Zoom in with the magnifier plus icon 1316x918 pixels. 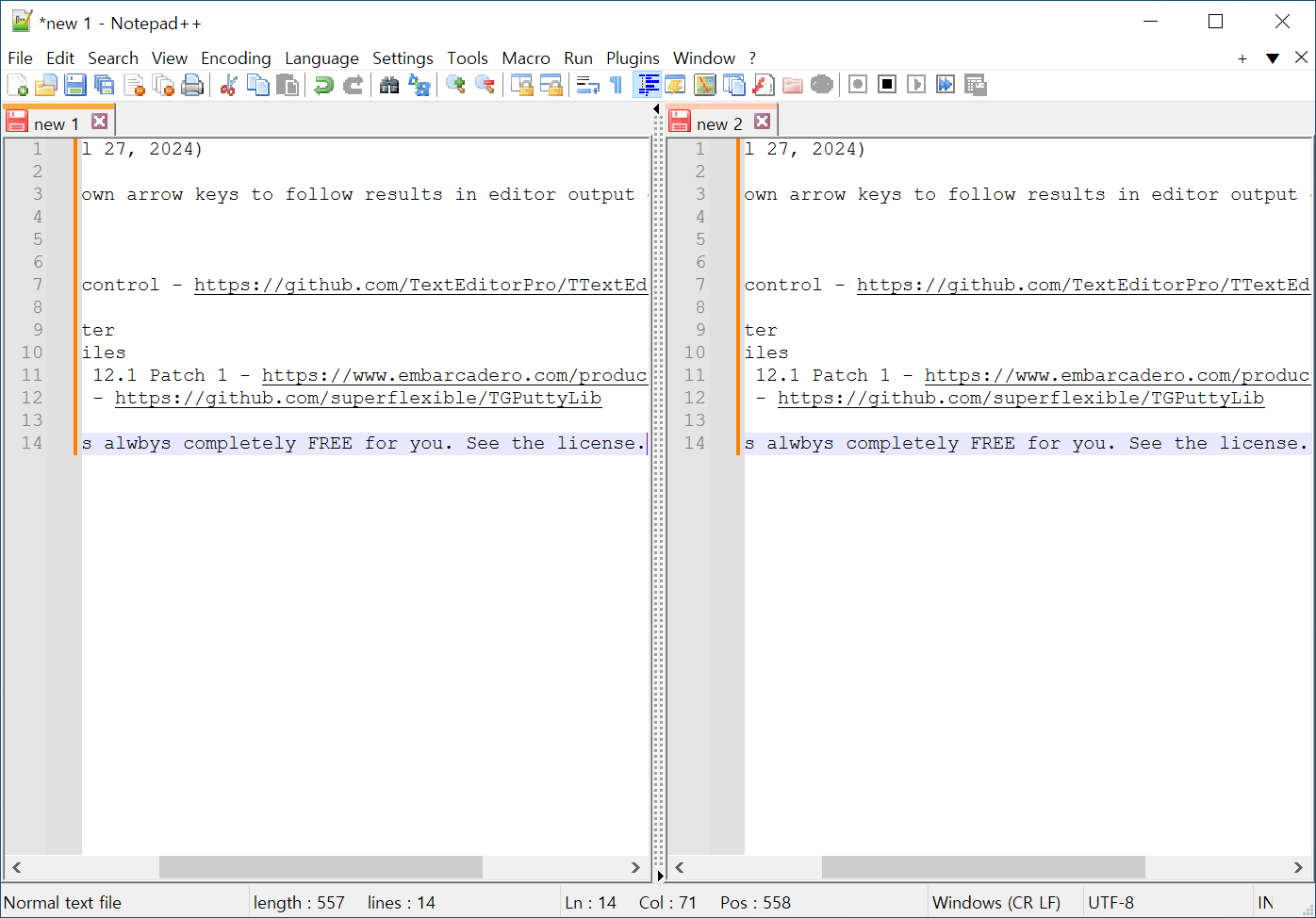[x=455, y=85]
